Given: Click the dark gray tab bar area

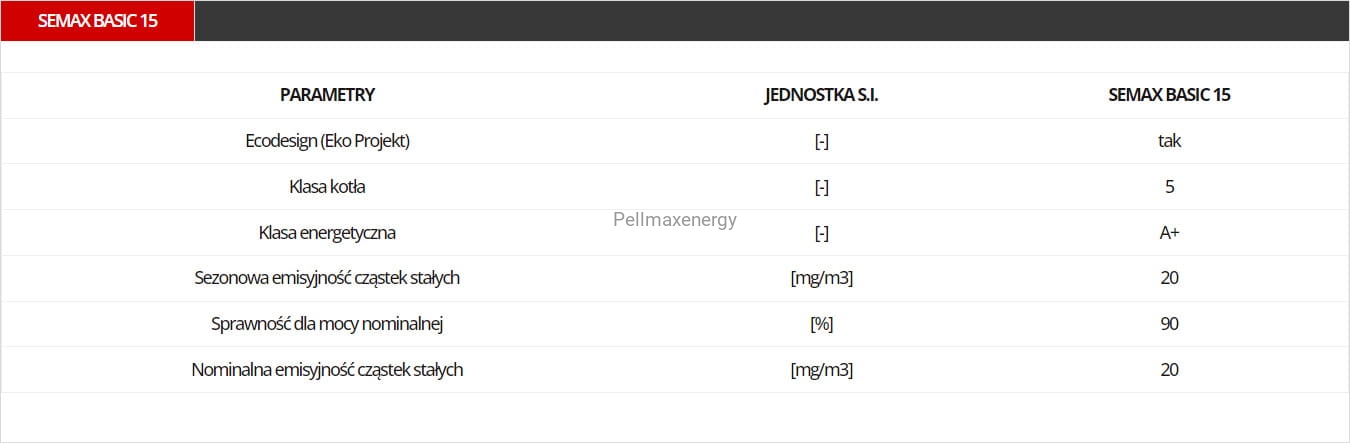Looking at the screenshot, I should point(772,21).
